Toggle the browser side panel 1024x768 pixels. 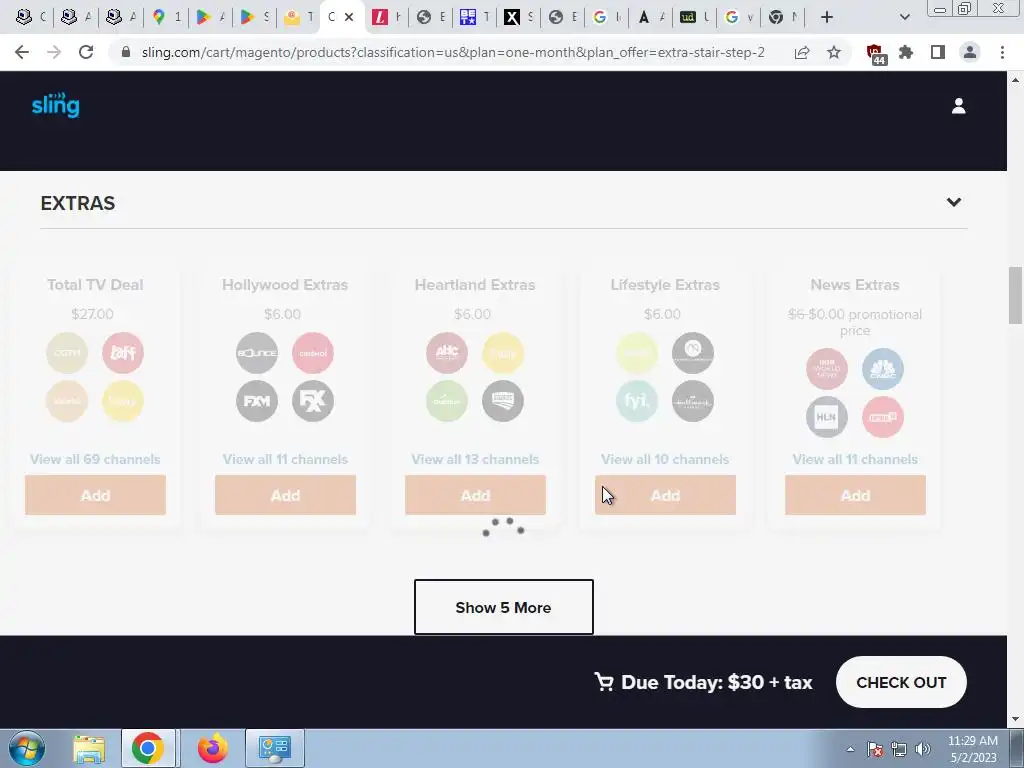(x=938, y=52)
